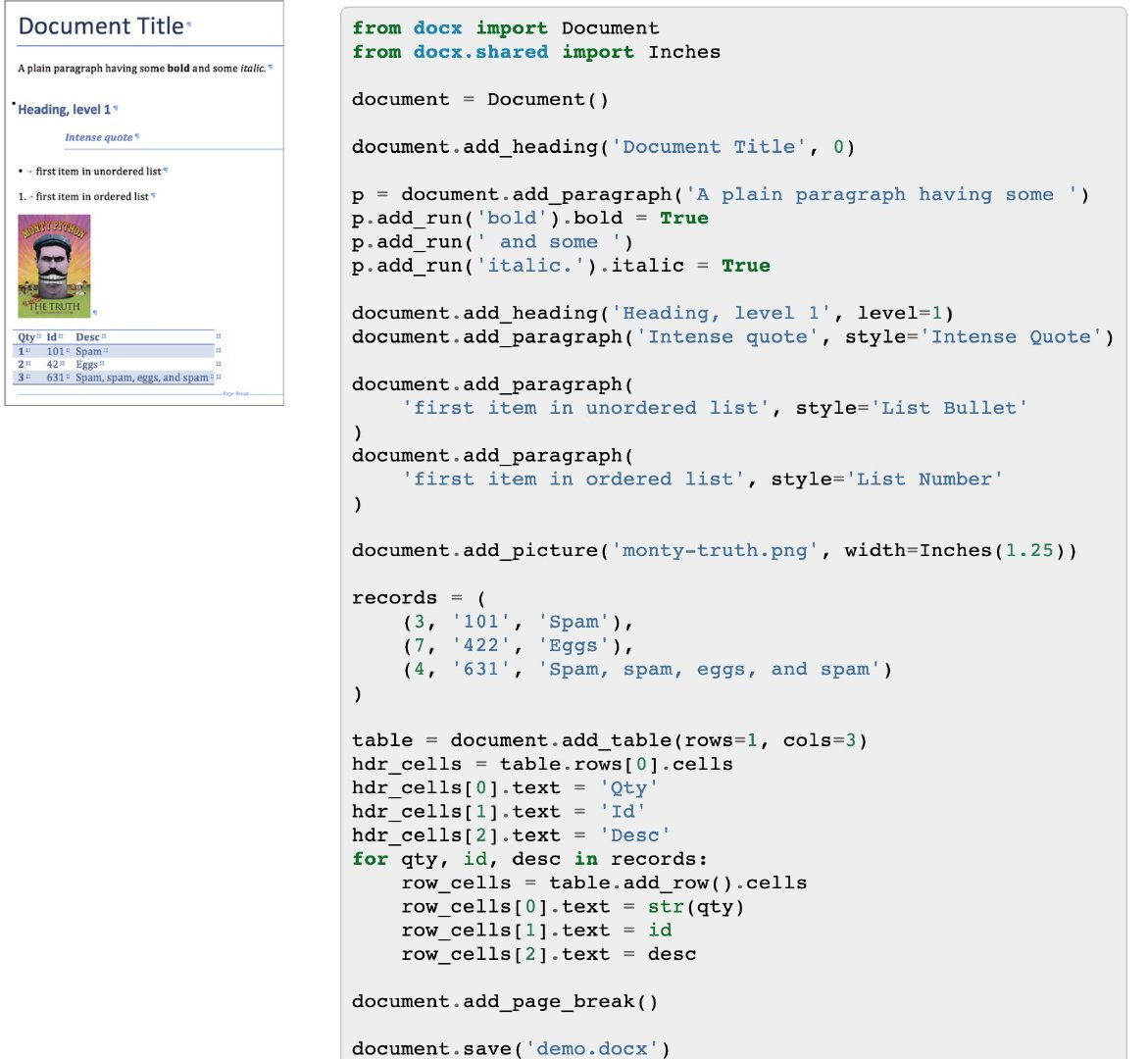The width and height of the screenshot is (1148, 1059).
Task: Click the code line "p.add_run(' and some ')"
Action: [493, 241]
